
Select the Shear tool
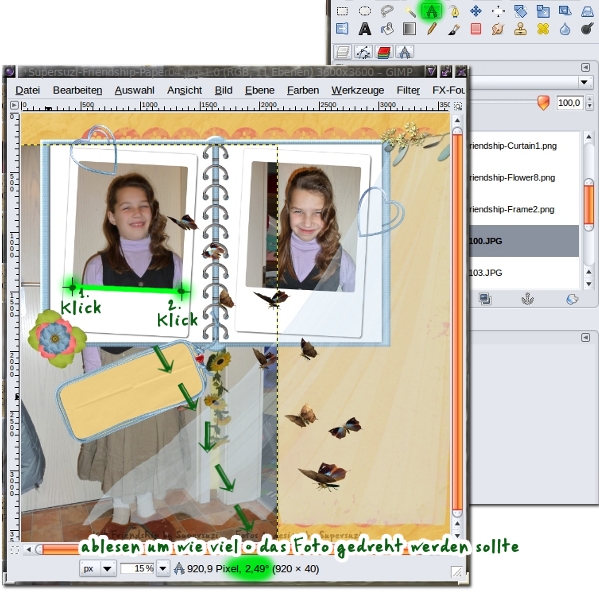click(x=565, y=11)
